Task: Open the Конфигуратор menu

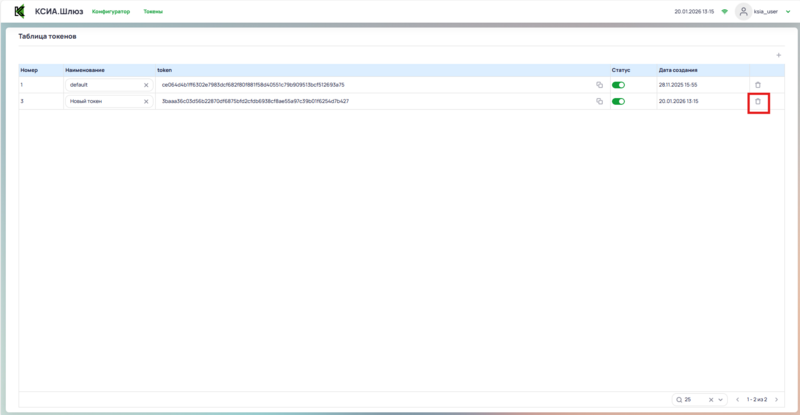Action: point(111,11)
